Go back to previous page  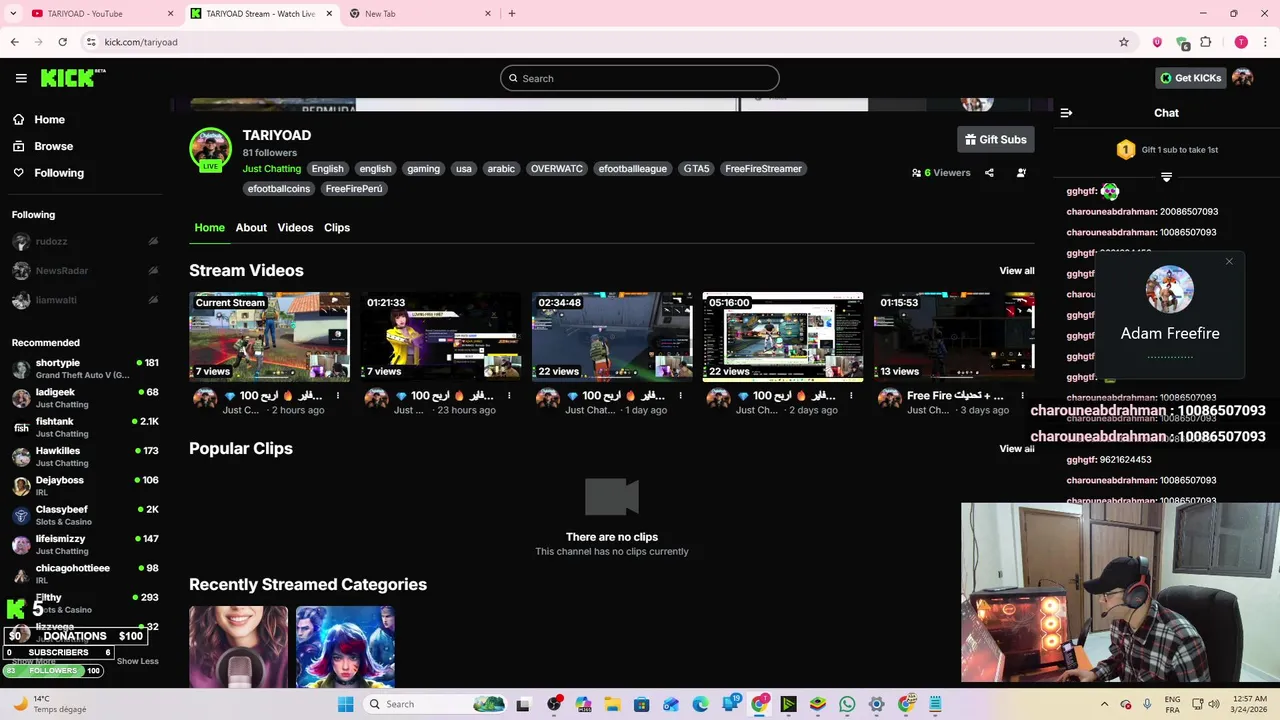(x=14, y=42)
